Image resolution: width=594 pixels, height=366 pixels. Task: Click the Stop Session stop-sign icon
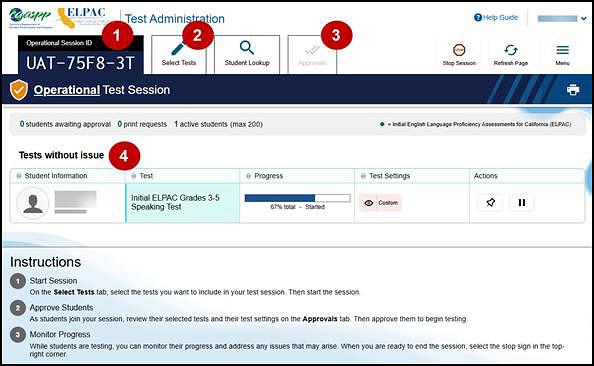click(459, 50)
